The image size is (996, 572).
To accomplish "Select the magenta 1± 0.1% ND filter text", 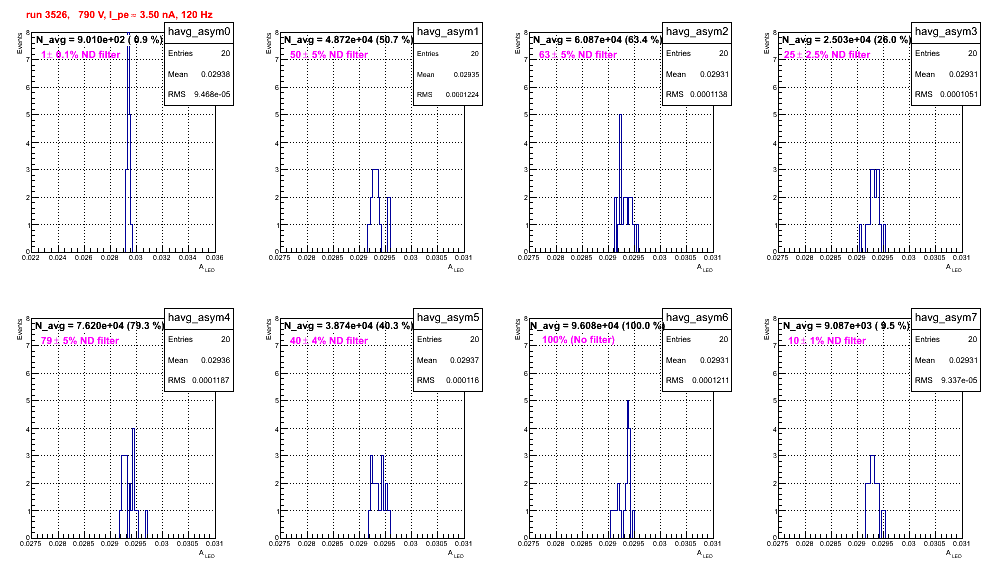I will tap(81, 55).
